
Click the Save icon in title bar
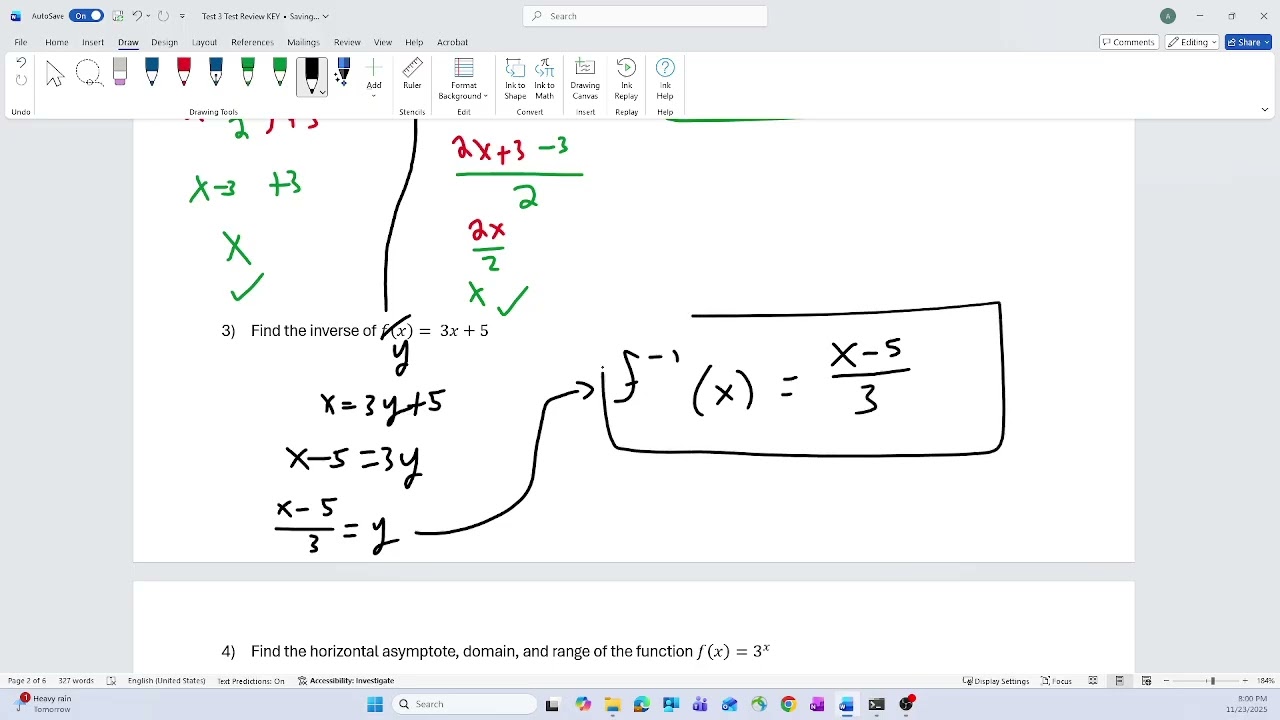click(x=118, y=16)
